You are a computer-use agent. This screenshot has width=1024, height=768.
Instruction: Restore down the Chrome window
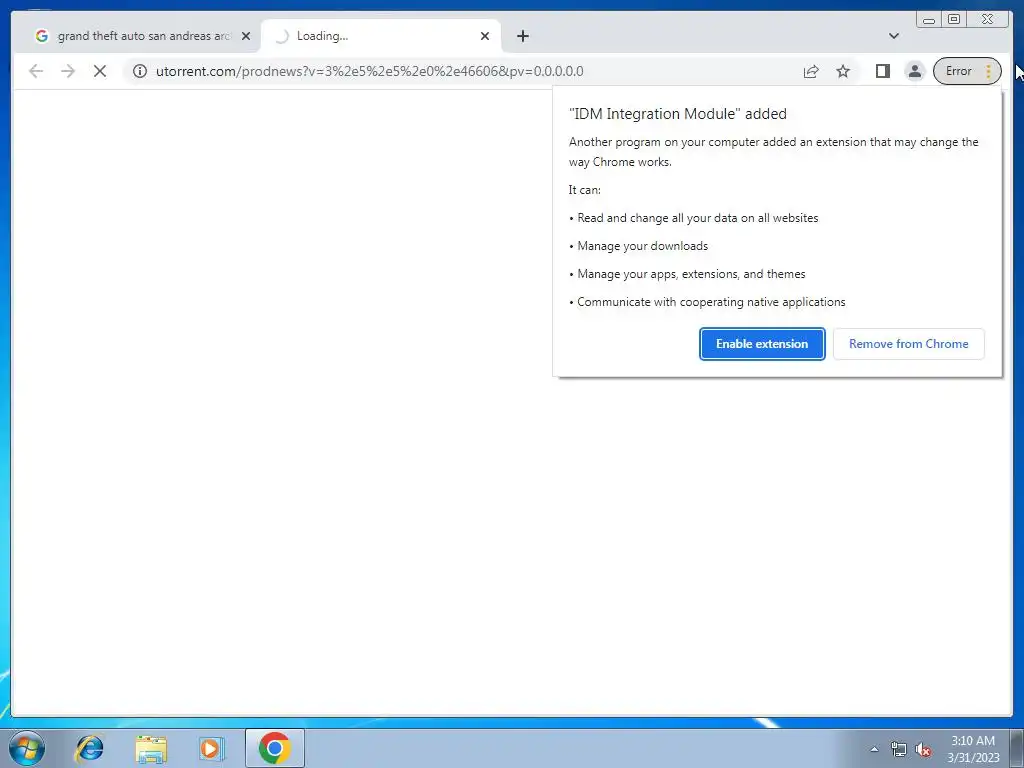[x=954, y=20]
